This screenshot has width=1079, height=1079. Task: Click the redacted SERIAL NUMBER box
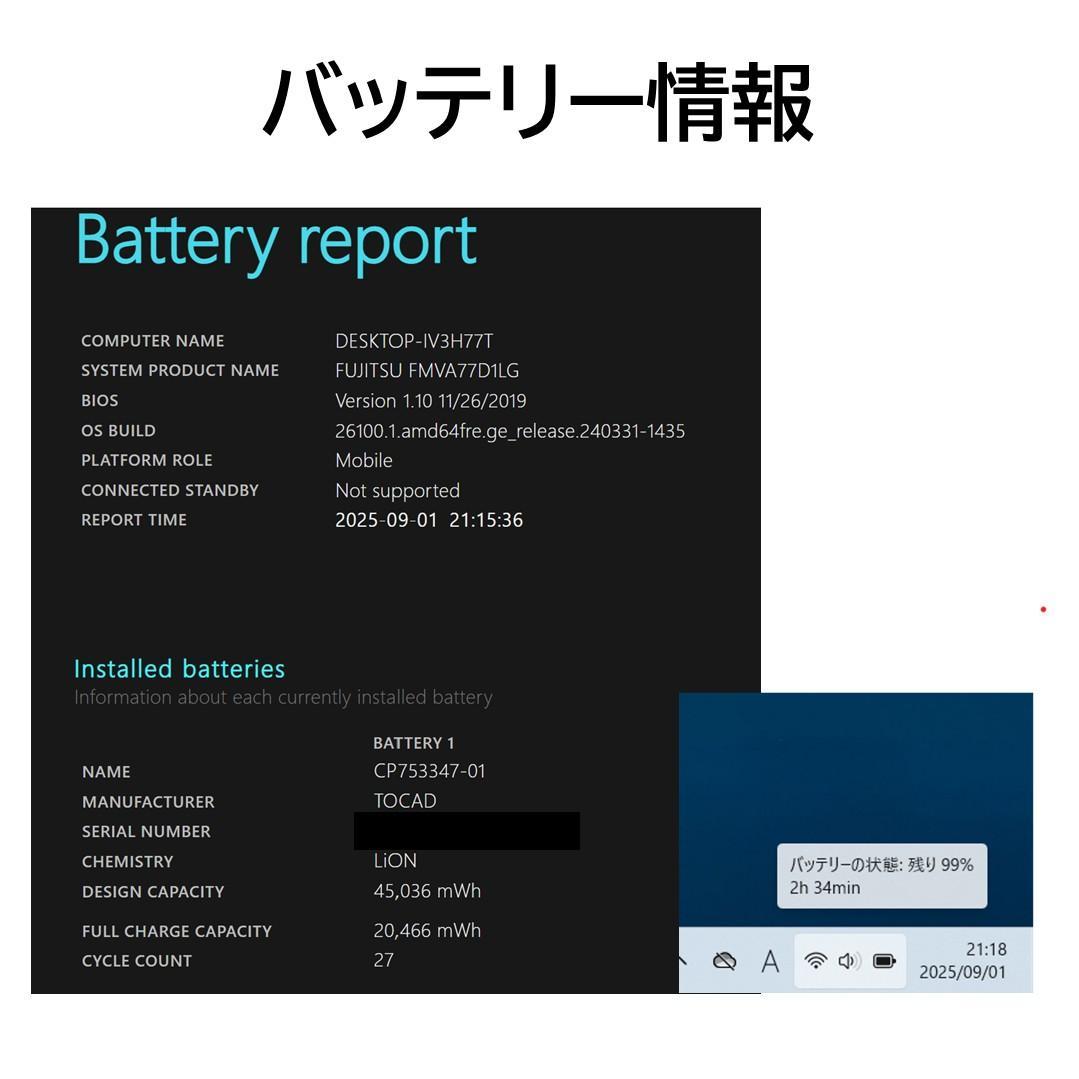[x=466, y=831]
